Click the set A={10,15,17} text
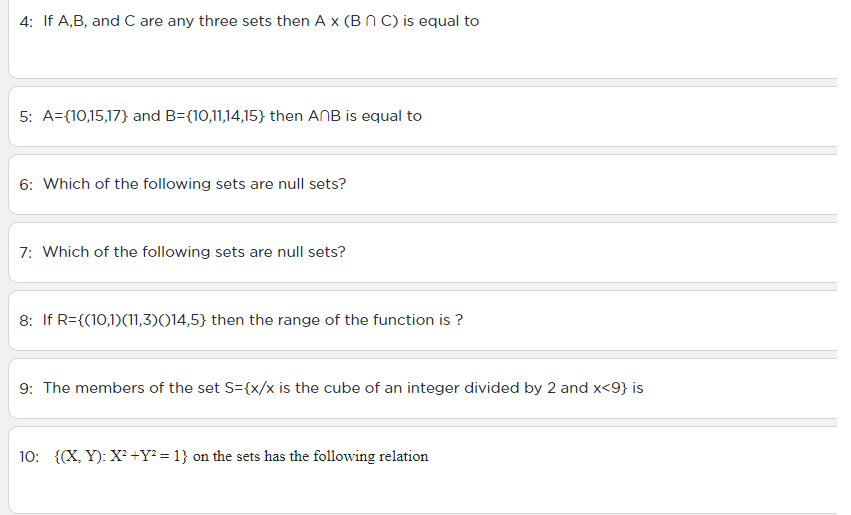This screenshot has width=851, height=515. click(x=85, y=116)
